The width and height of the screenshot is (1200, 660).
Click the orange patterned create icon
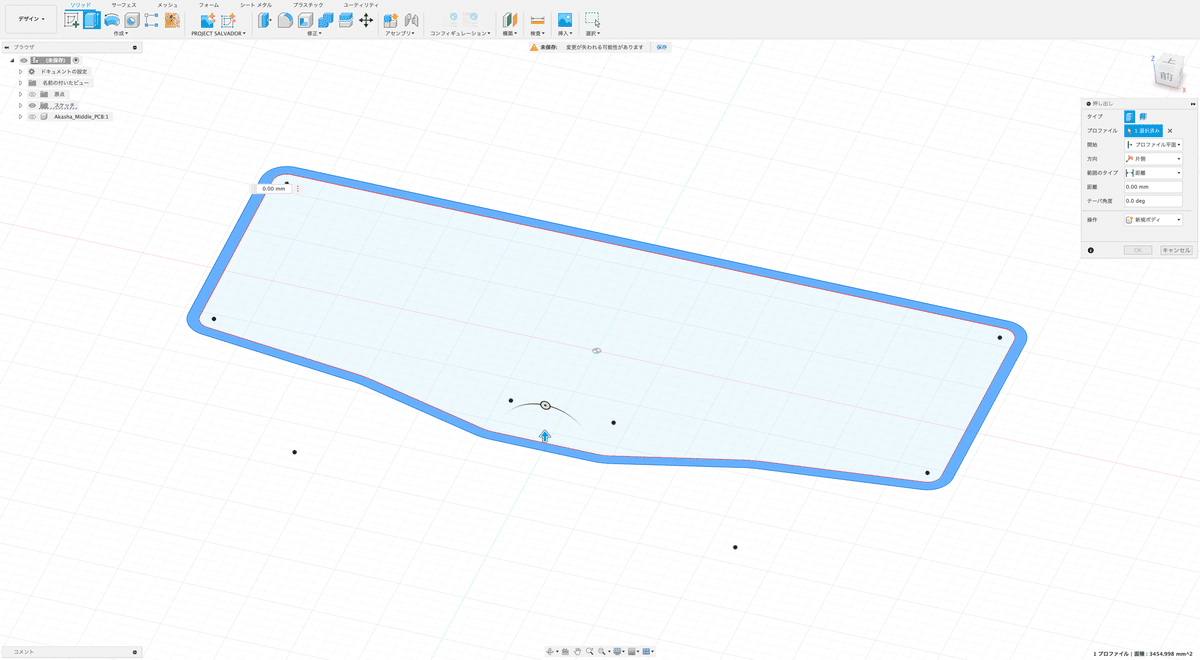(x=172, y=20)
